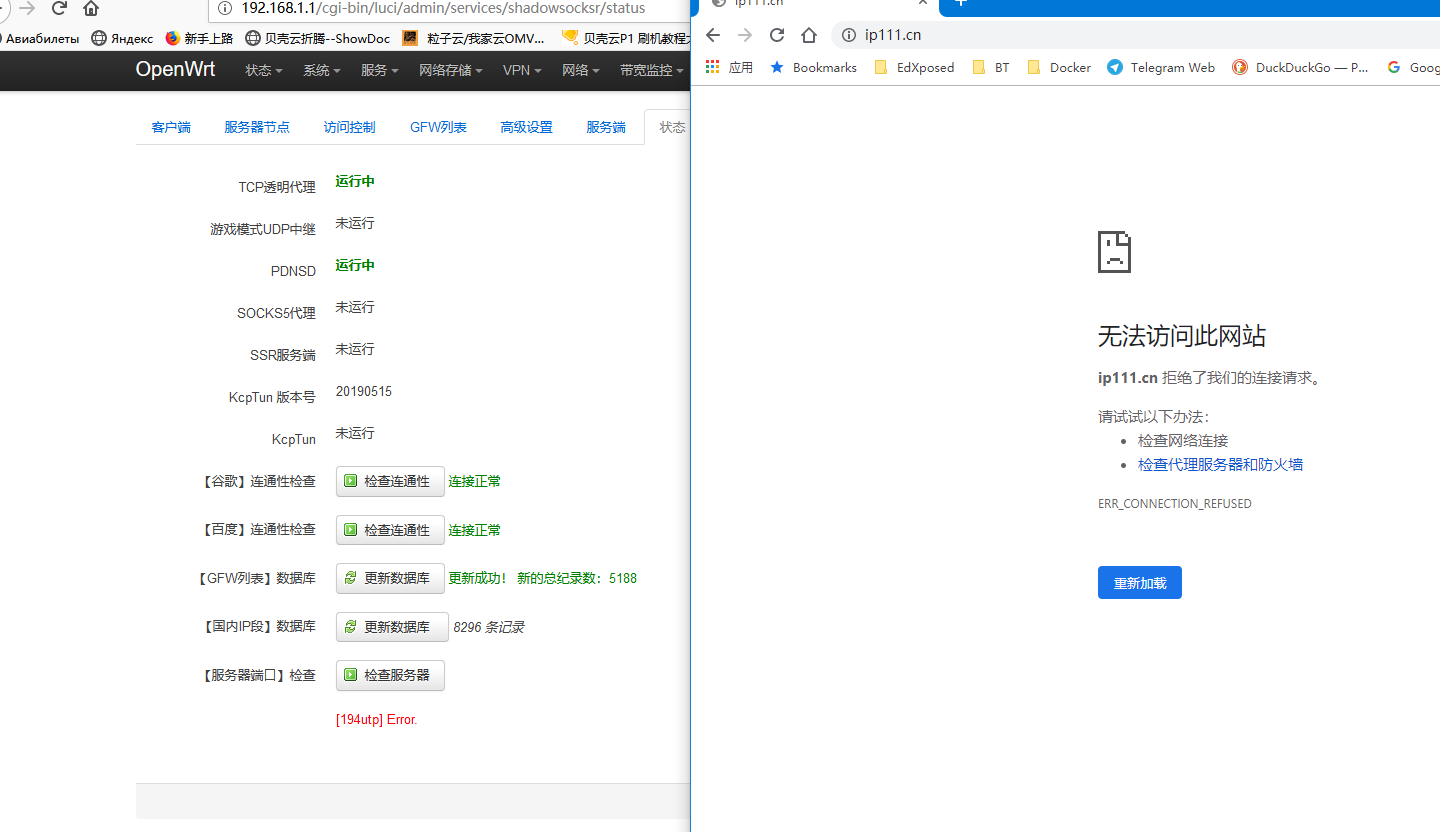The width and height of the screenshot is (1440, 832).
Task: Switch to the 服务器节点 tab
Action: (x=257, y=127)
